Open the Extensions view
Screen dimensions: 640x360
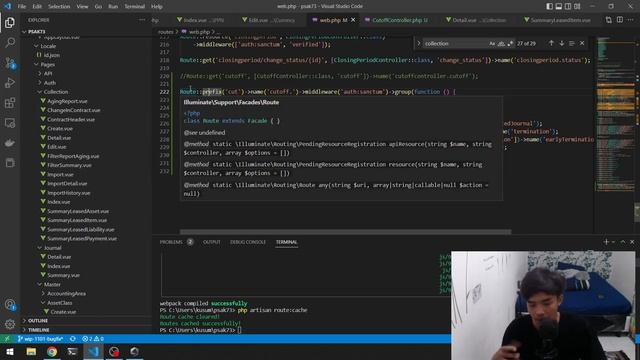pyautogui.click(x=10, y=103)
